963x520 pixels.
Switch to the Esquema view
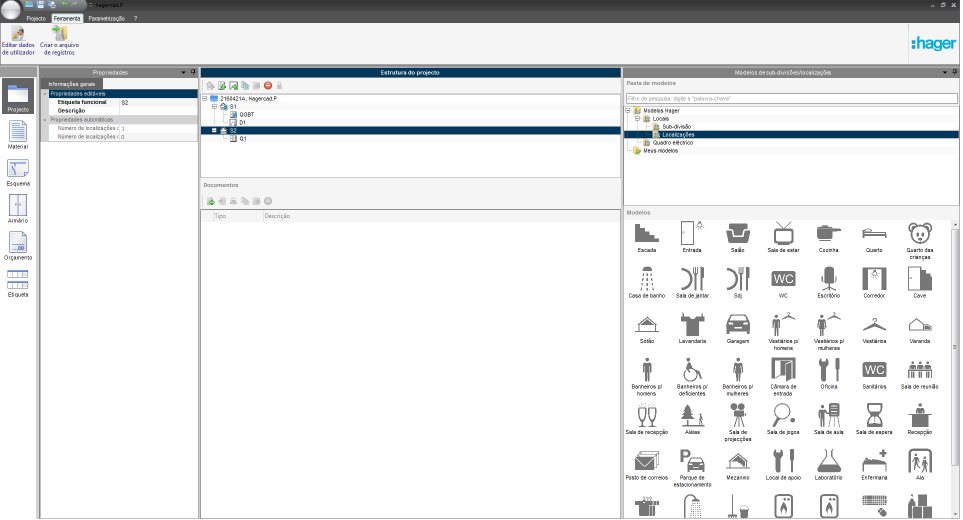tap(18, 172)
